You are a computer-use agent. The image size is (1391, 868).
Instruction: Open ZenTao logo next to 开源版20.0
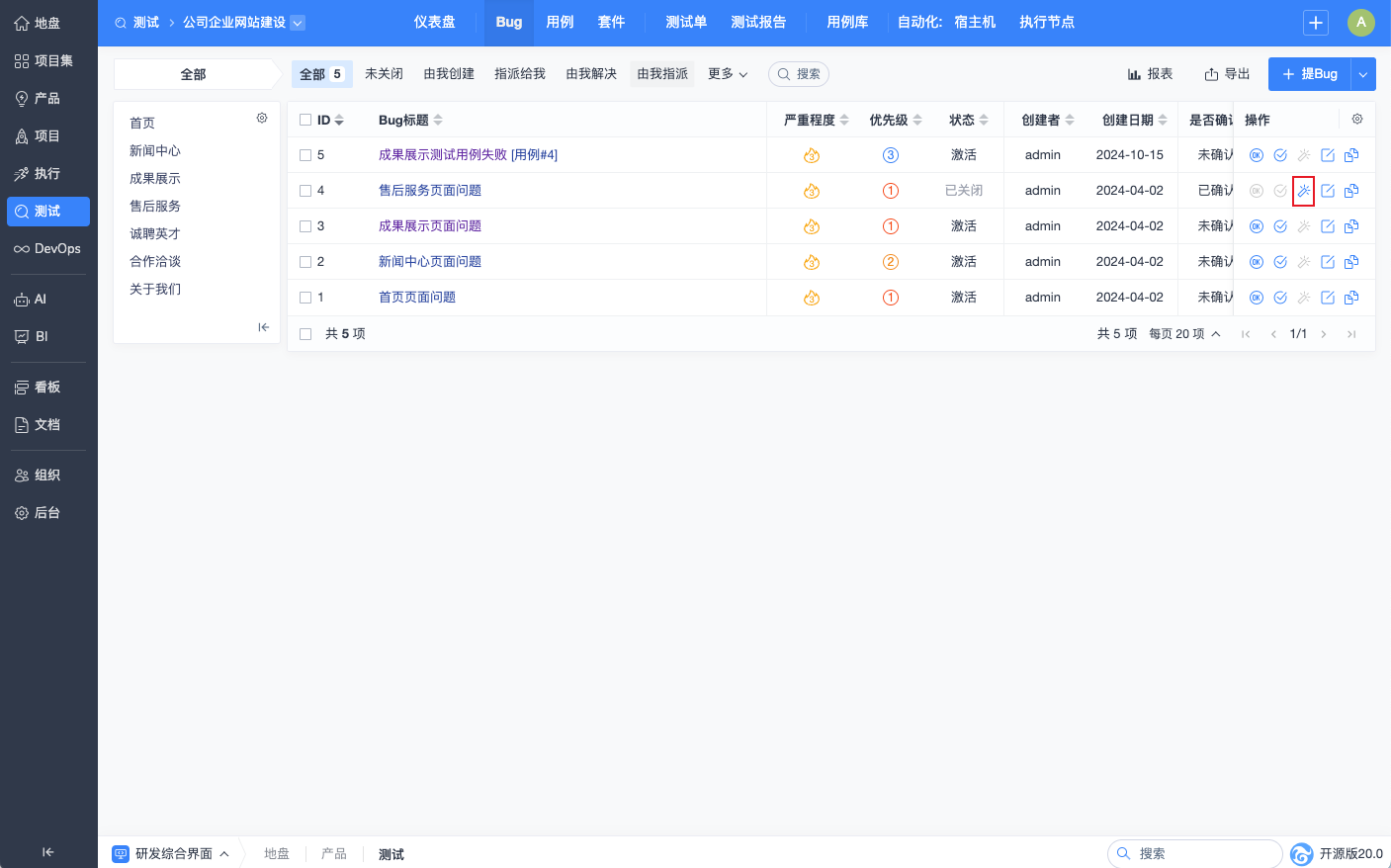(1302, 854)
